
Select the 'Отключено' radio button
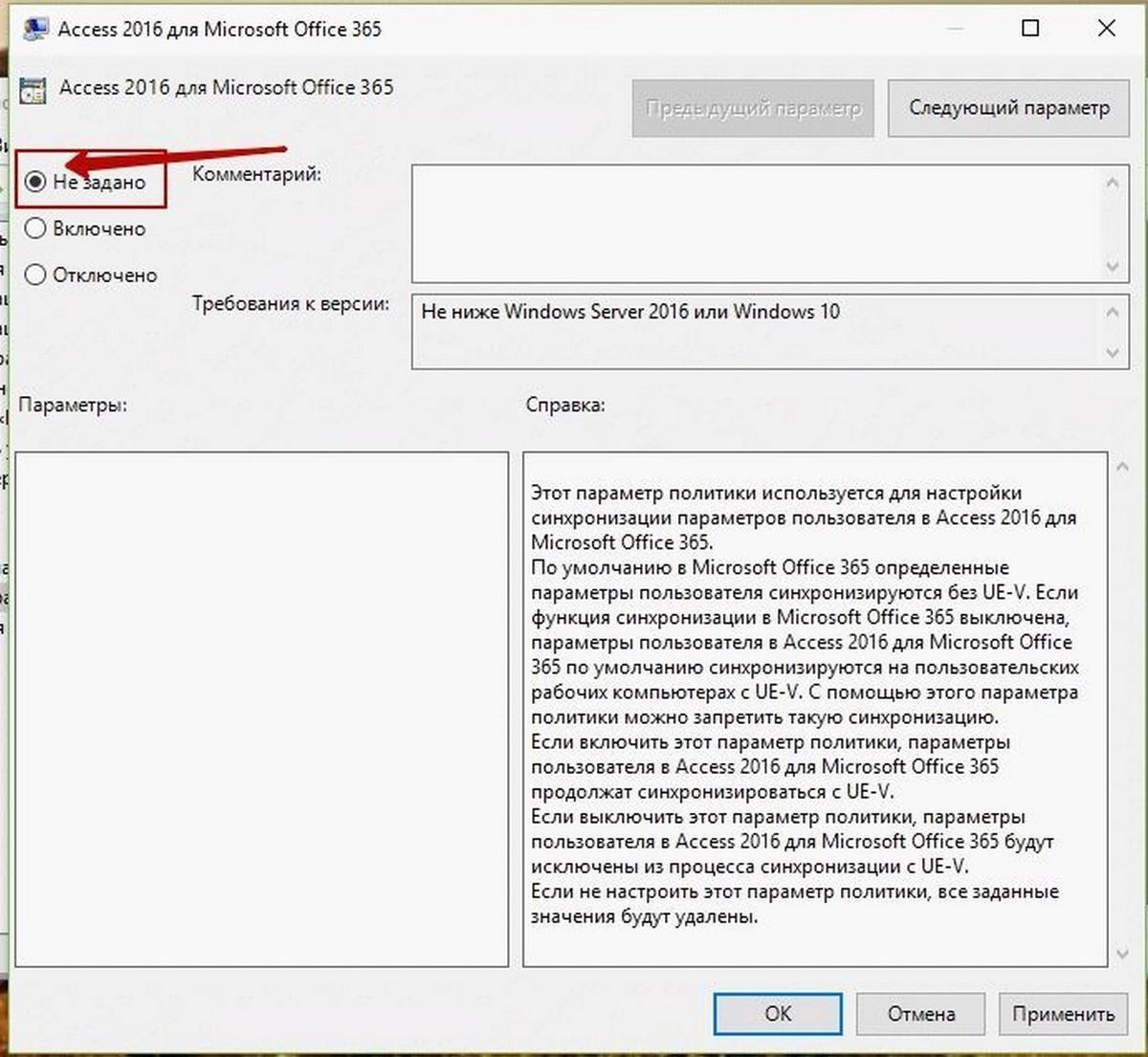pyautogui.click(x=35, y=275)
